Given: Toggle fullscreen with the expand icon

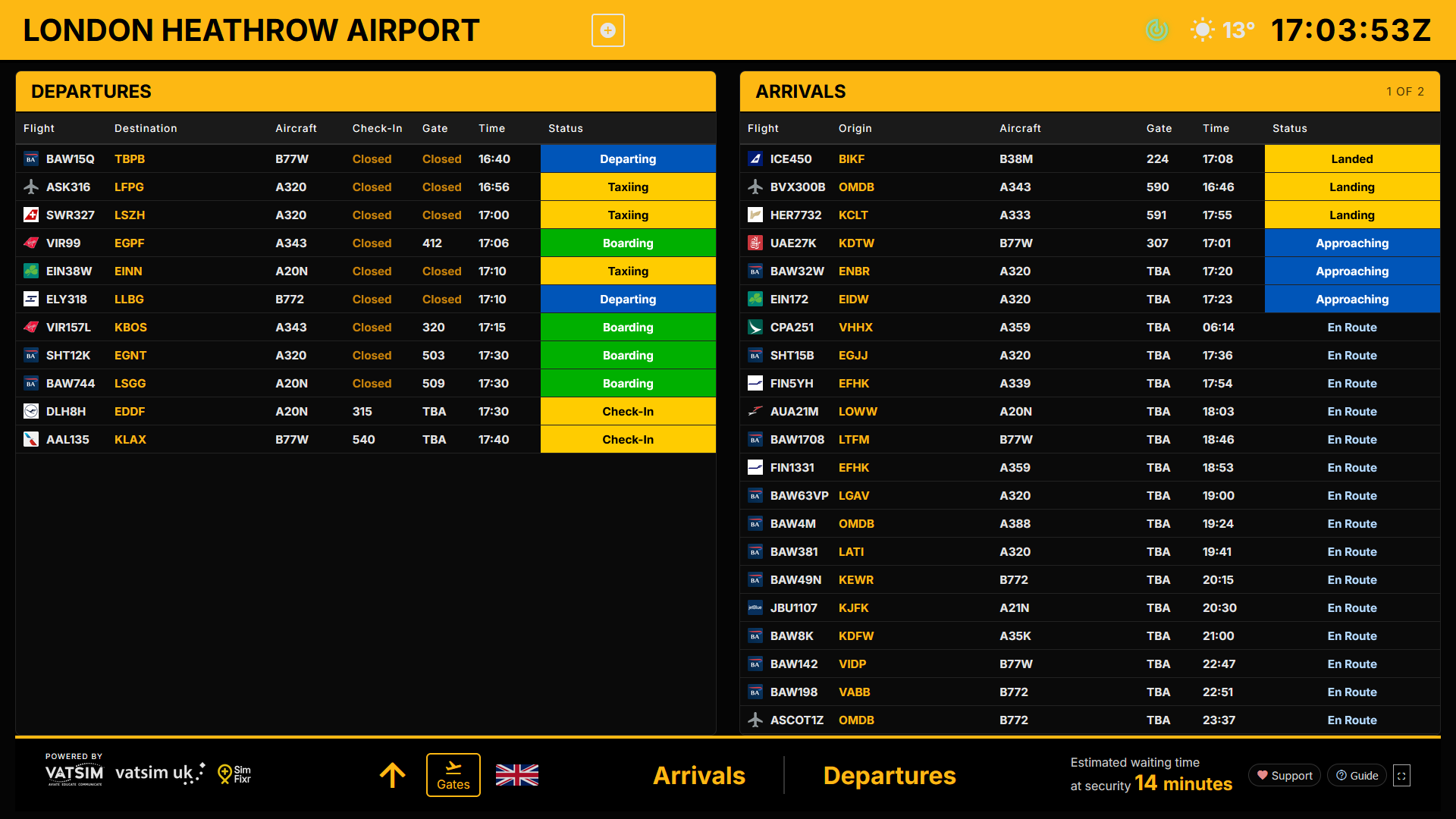Looking at the screenshot, I should (x=1401, y=775).
